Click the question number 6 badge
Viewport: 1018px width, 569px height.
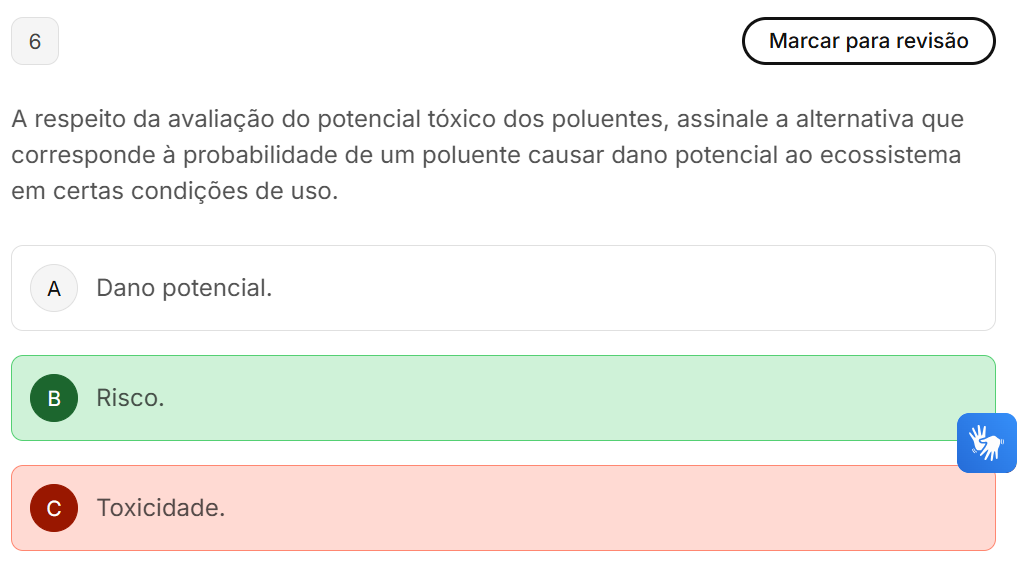click(35, 42)
